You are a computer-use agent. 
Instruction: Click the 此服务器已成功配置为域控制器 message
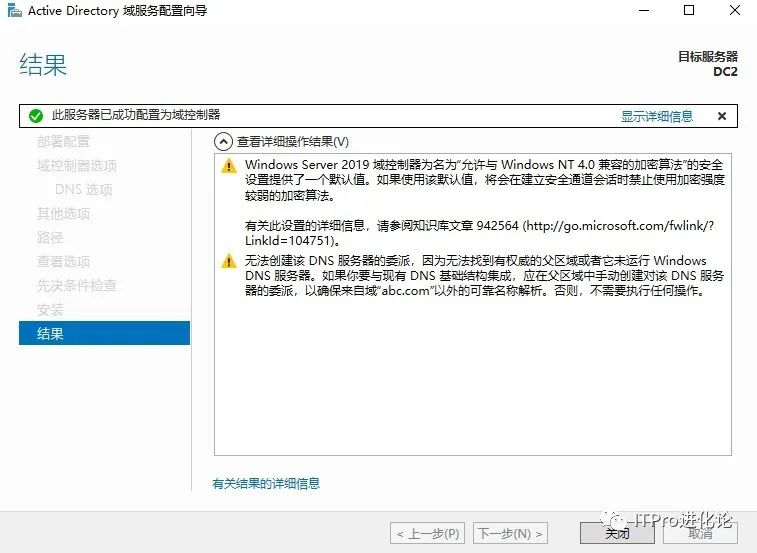click(136, 115)
